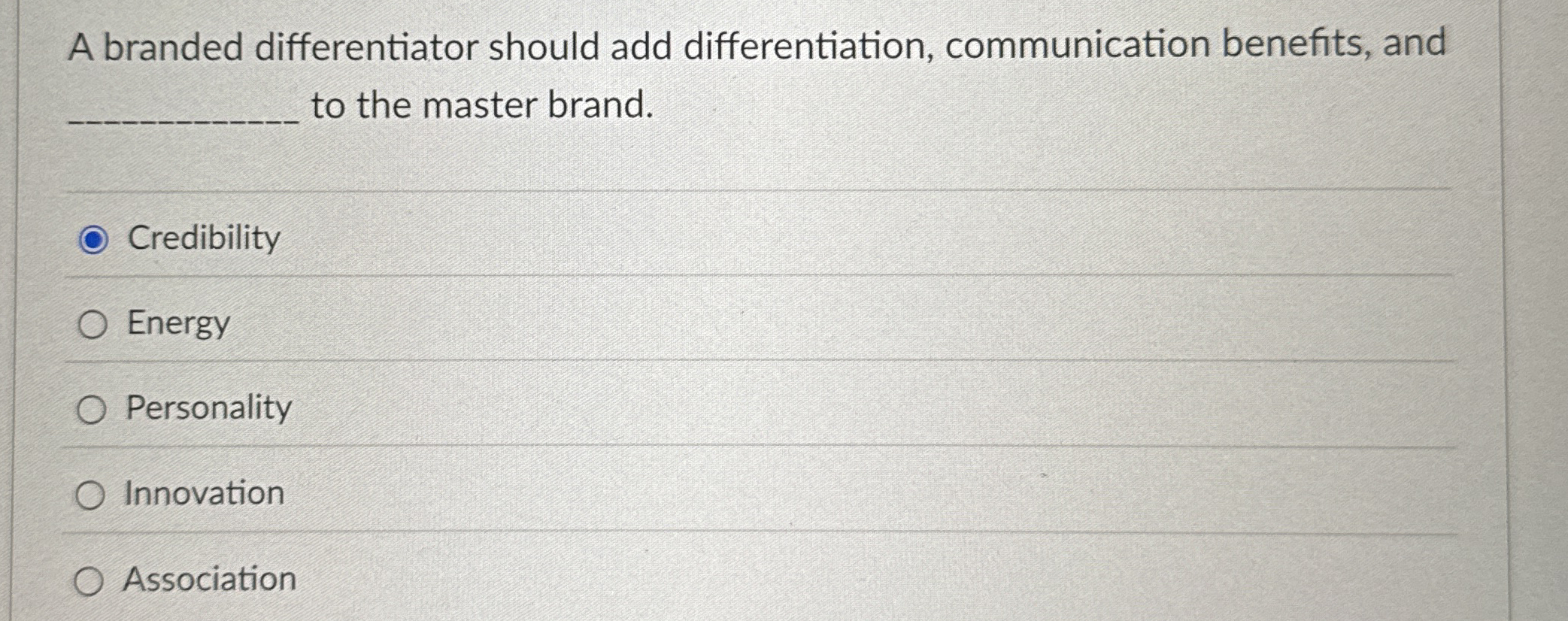Deselect Credibility by choosing Personality
The width and height of the screenshot is (1568, 621).
(x=92, y=410)
